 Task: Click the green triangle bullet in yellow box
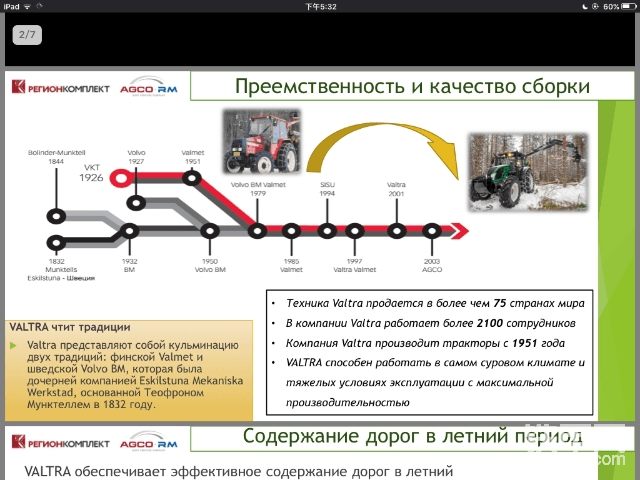coord(13,346)
